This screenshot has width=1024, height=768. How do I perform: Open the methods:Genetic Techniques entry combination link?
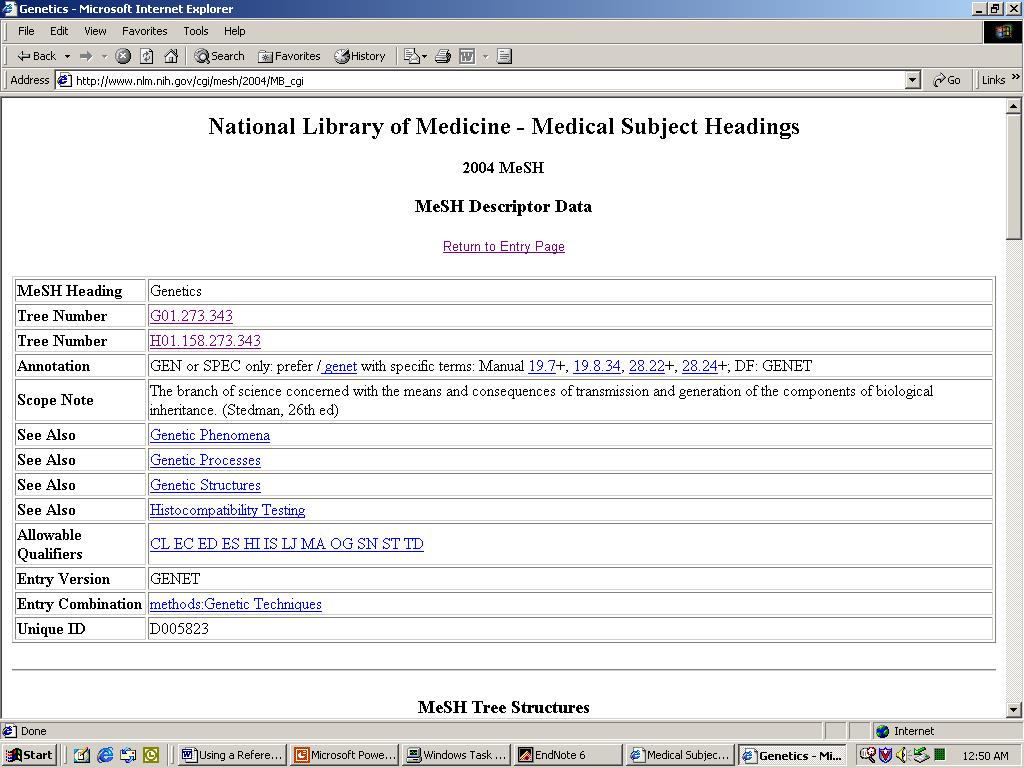(236, 604)
